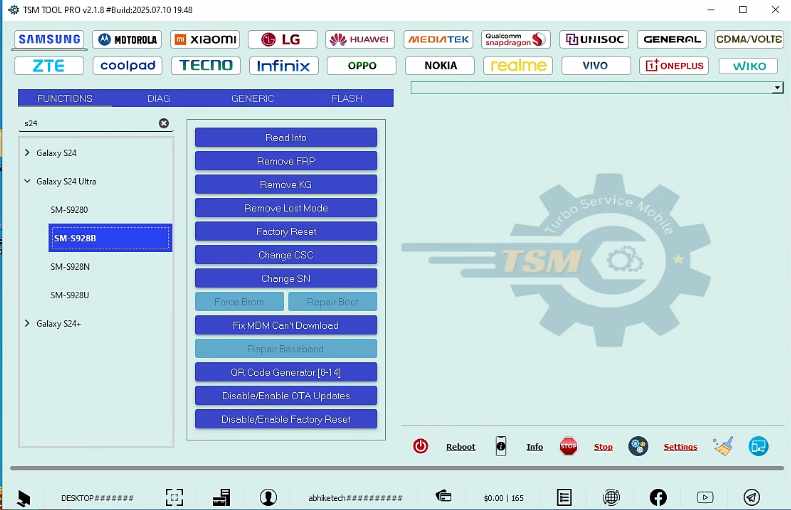The height and width of the screenshot is (510, 791).
Task: Open the Vivo brand section
Action: 596,66
